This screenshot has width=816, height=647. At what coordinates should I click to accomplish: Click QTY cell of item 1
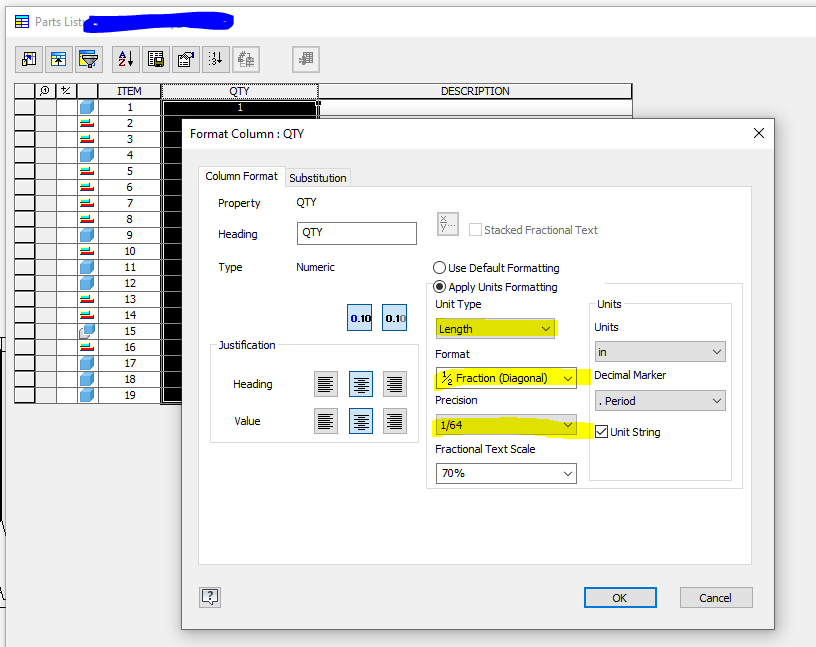[x=240, y=107]
